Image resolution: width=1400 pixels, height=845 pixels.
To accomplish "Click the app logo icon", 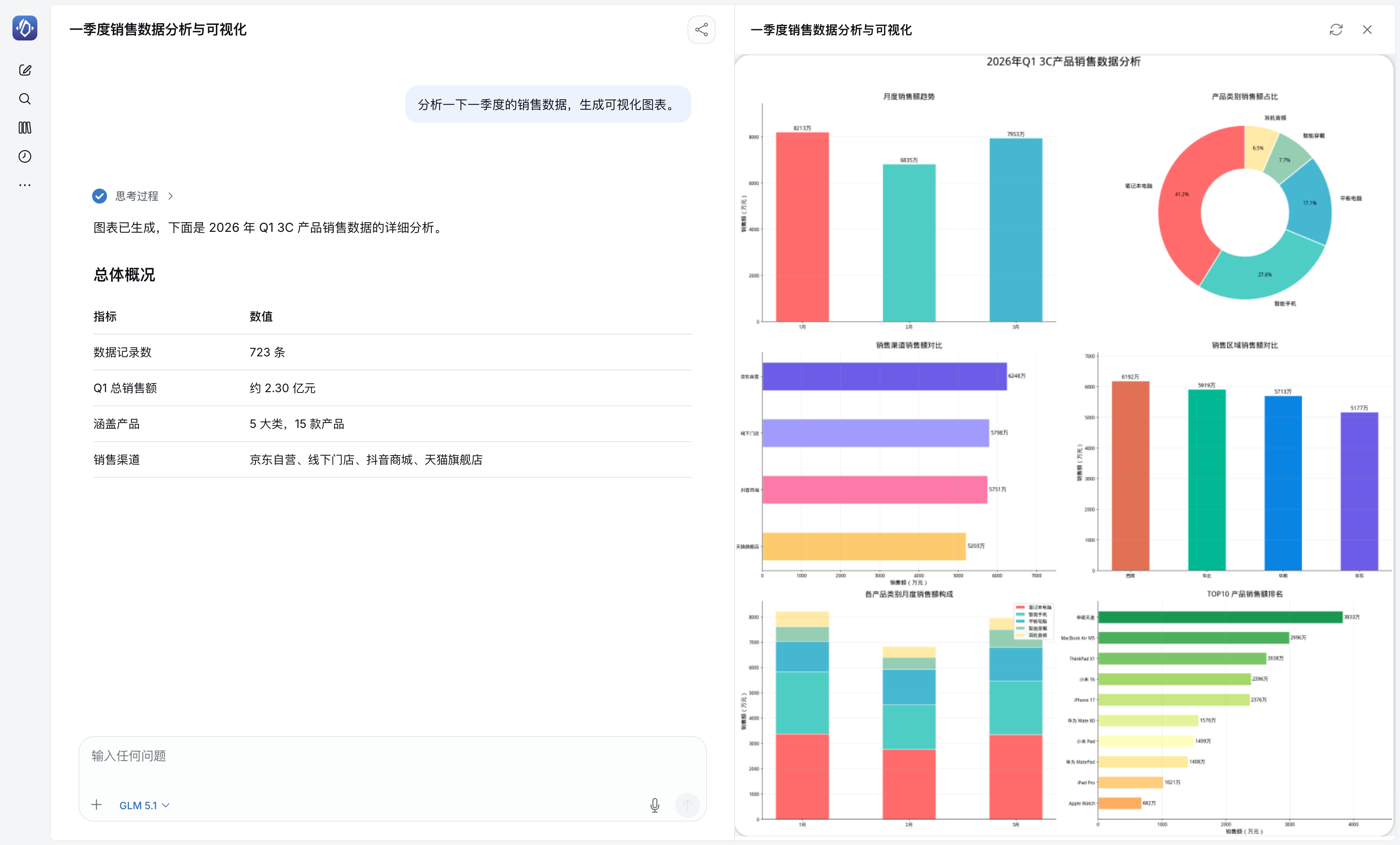I will 25,28.
